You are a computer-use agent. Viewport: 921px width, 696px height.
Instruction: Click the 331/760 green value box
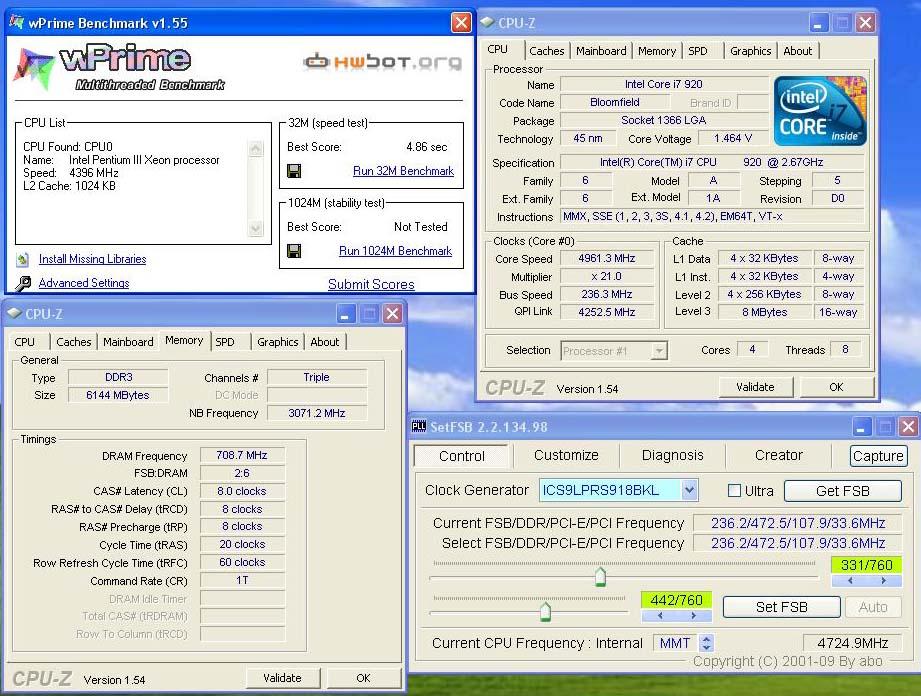866,565
